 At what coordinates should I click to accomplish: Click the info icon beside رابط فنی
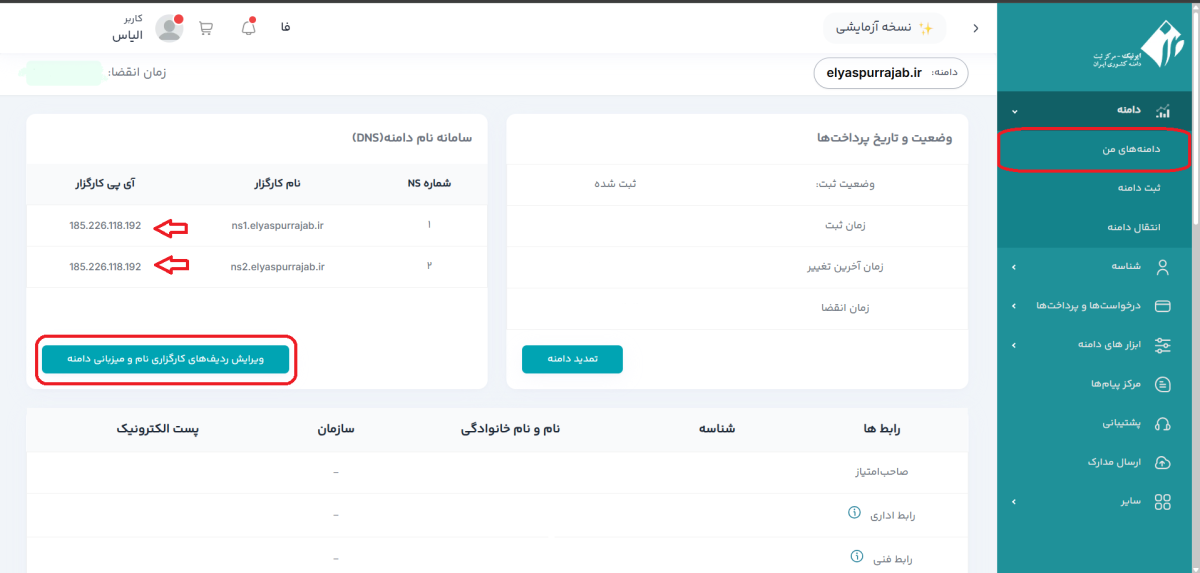[x=856, y=556]
